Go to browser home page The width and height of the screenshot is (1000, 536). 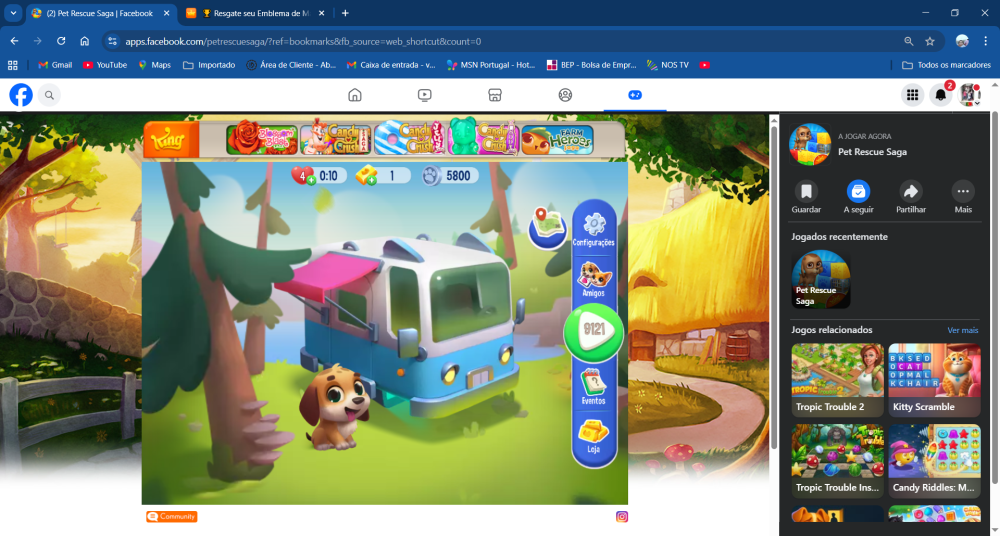point(84,41)
